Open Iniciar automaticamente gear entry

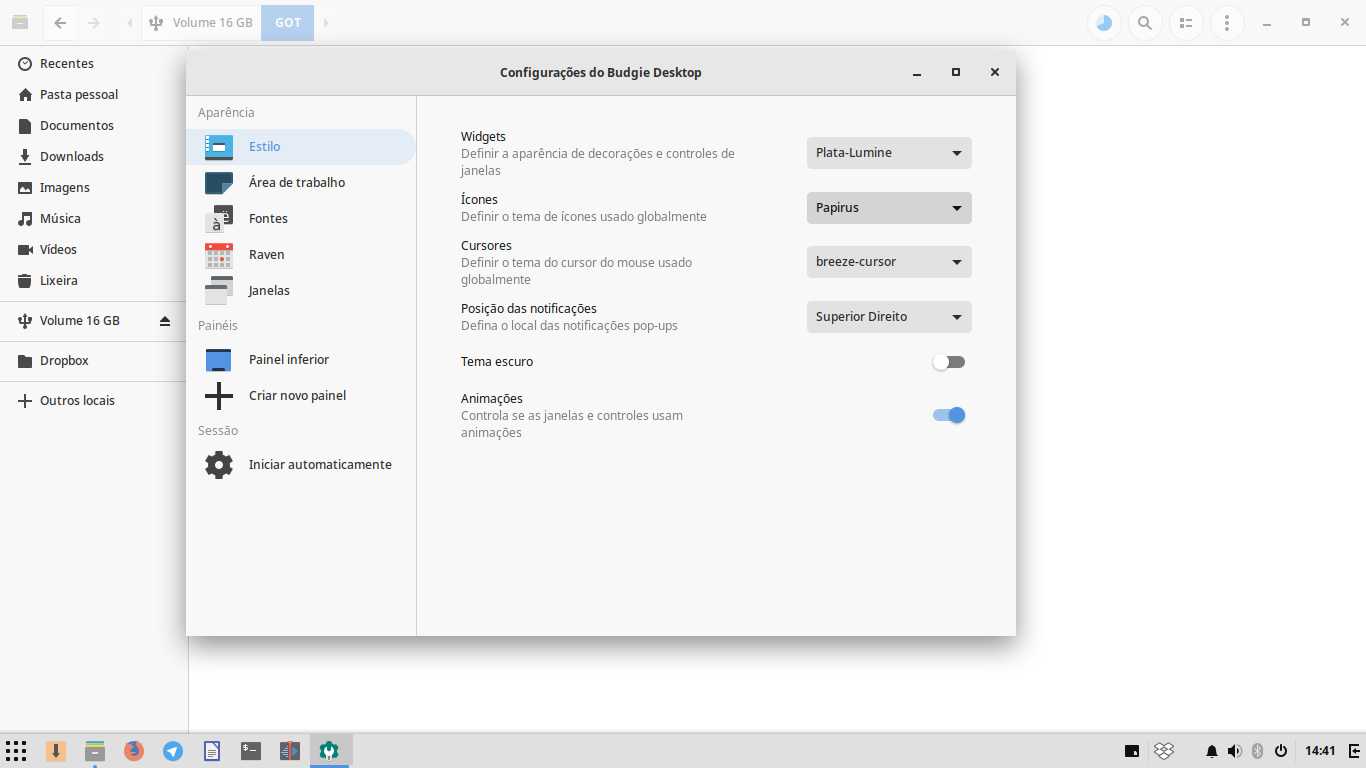pos(219,465)
